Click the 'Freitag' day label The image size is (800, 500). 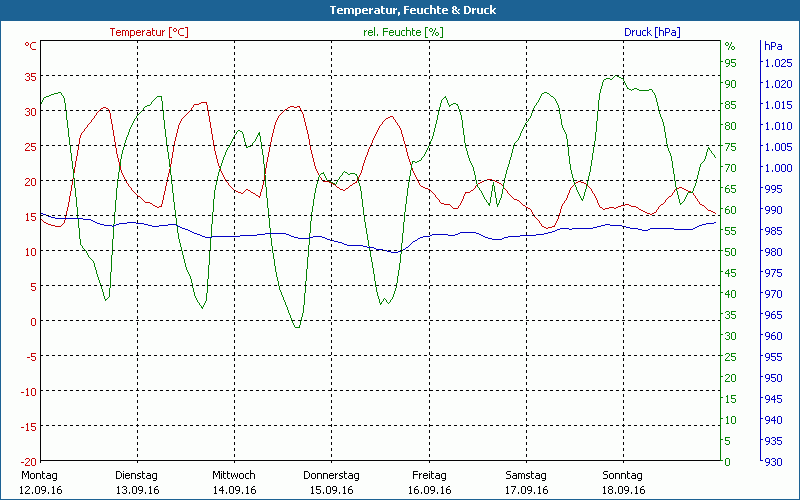pos(429,476)
